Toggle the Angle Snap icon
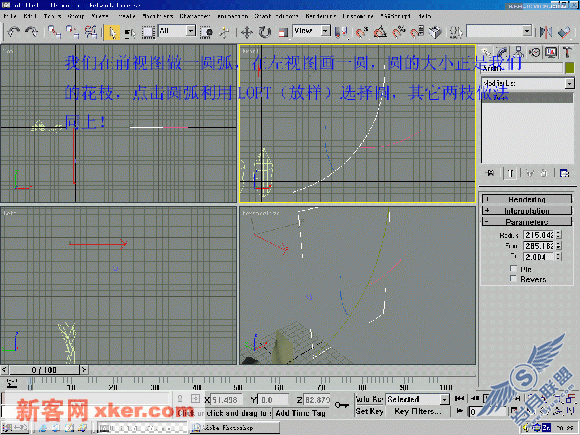This screenshot has height=435, width=580. pos(381,32)
